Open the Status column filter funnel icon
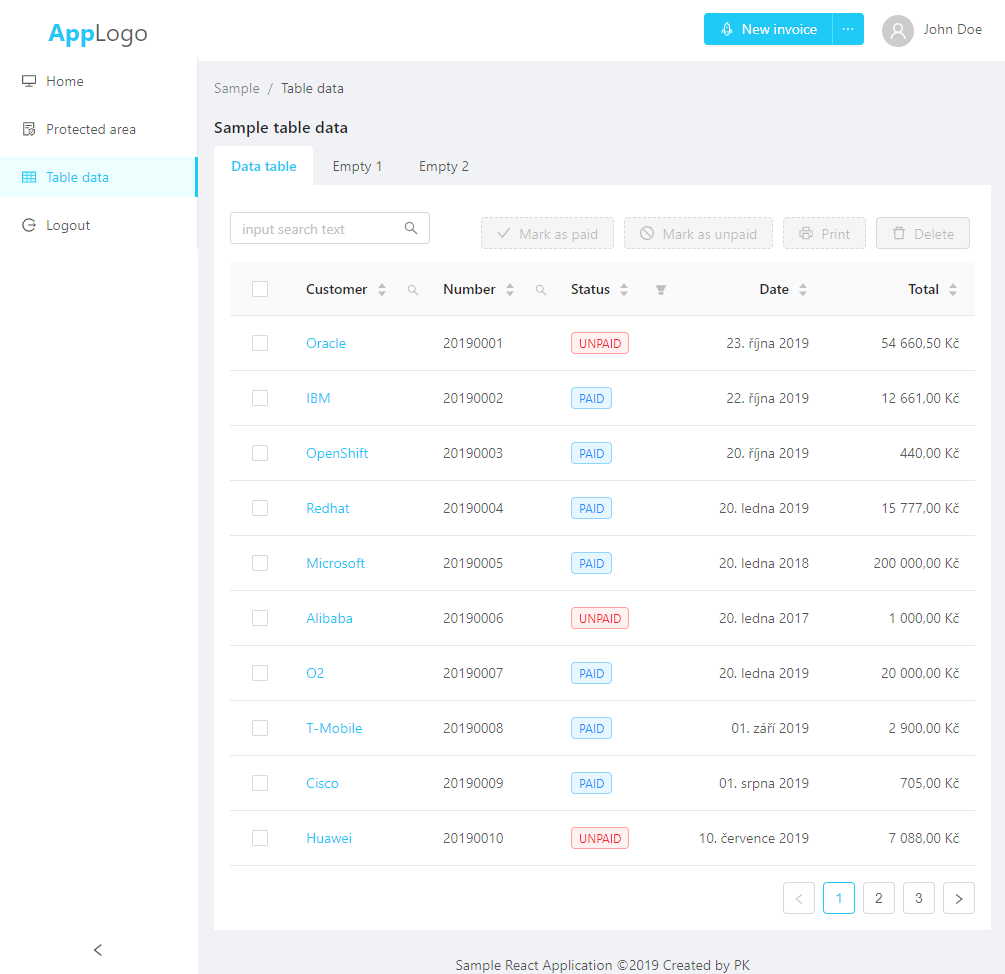Screen dimensions: 1005x974 click(x=661, y=290)
